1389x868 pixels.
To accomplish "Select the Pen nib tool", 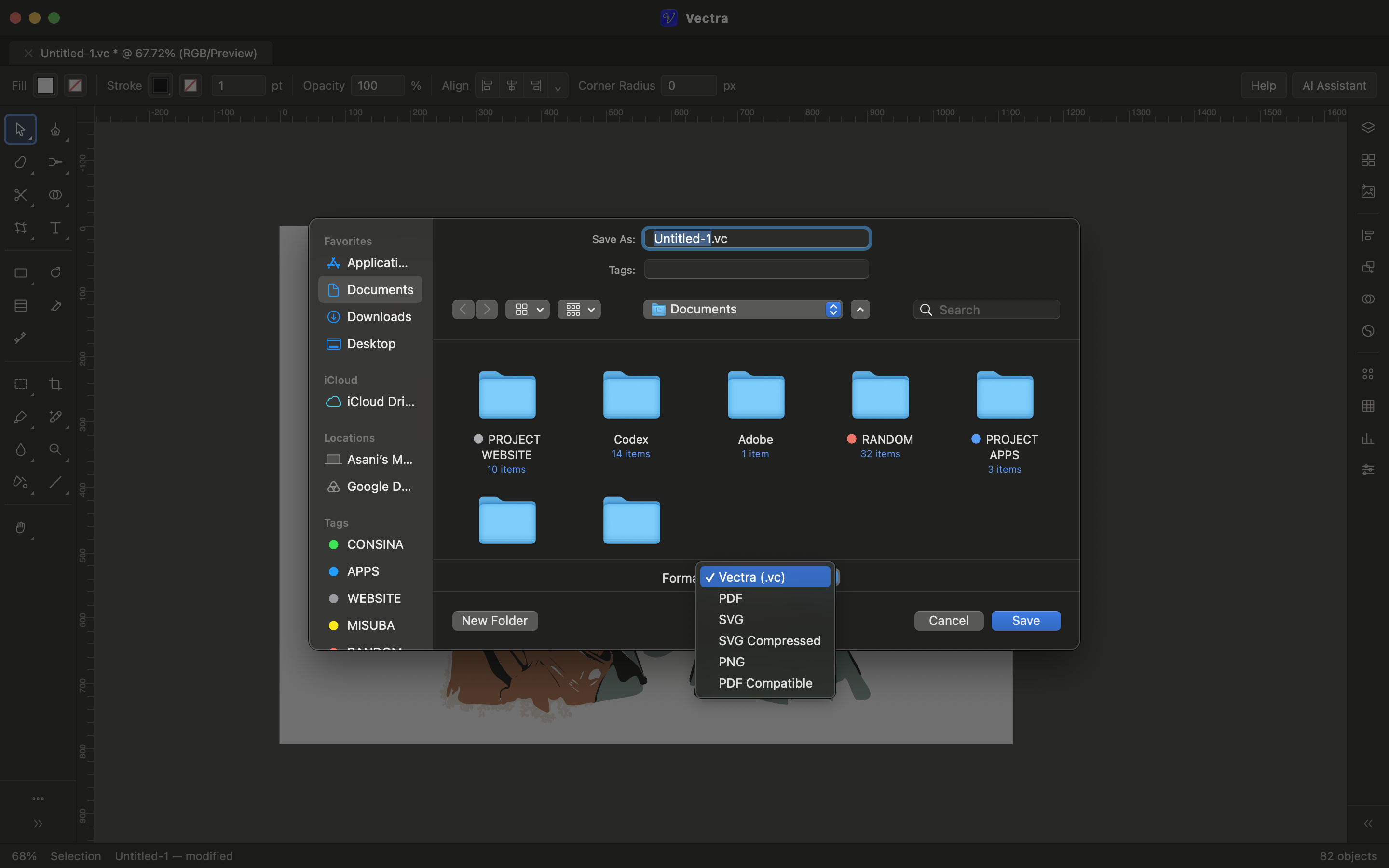I will [55, 130].
